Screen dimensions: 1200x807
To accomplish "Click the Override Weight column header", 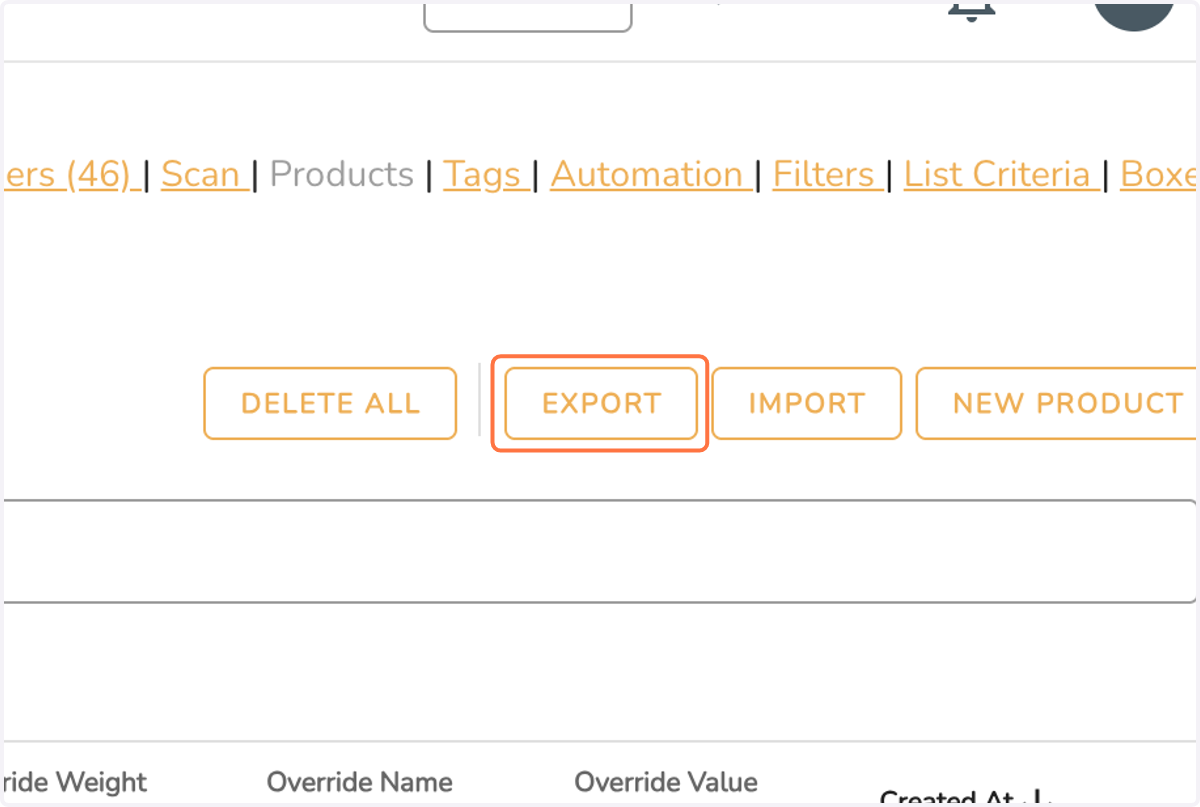I will [74, 782].
